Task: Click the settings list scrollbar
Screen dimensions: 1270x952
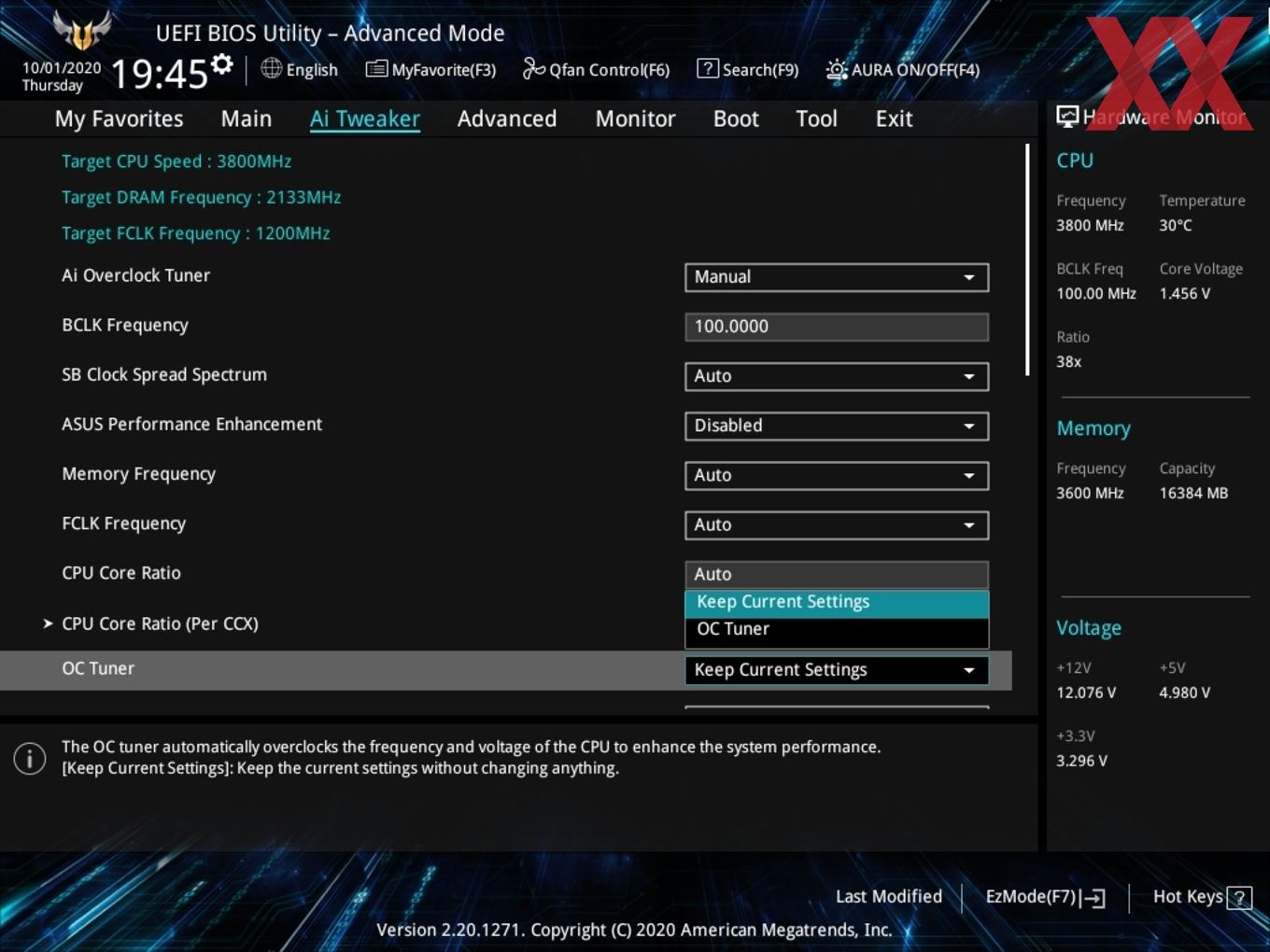Action: (1027, 259)
